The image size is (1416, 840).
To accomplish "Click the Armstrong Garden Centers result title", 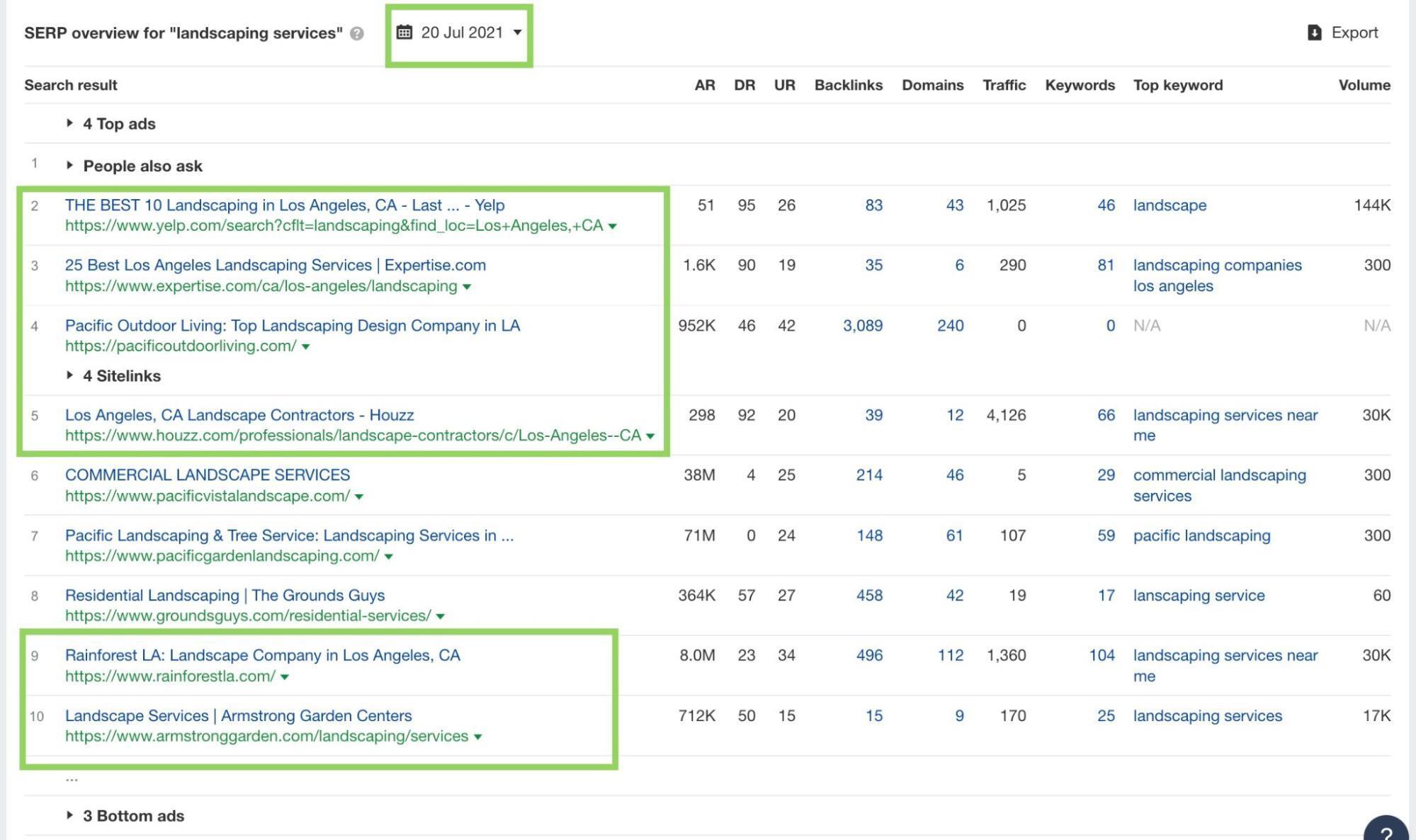I will click(238, 715).
